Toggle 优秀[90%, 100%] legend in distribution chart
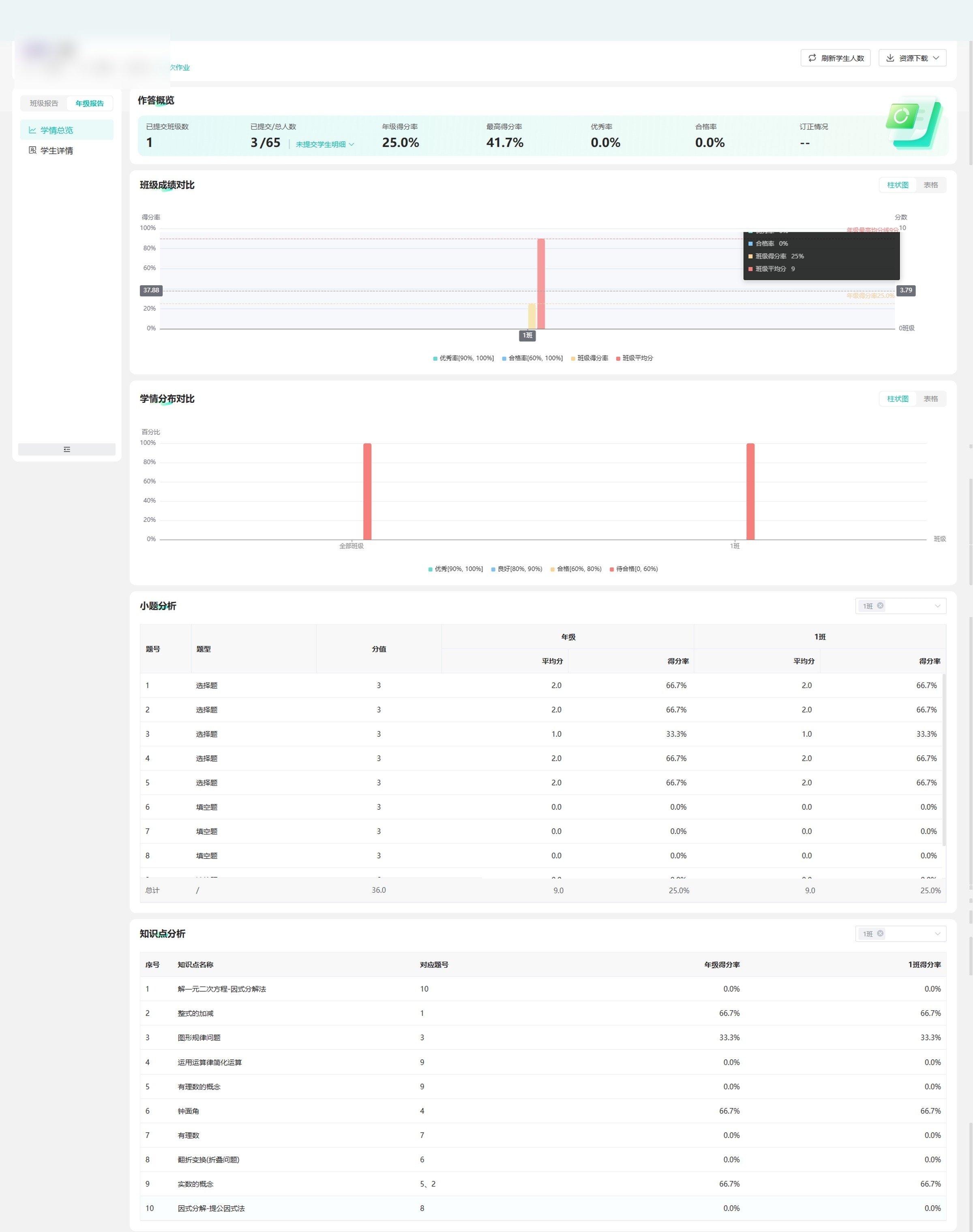 coord(455,569)
